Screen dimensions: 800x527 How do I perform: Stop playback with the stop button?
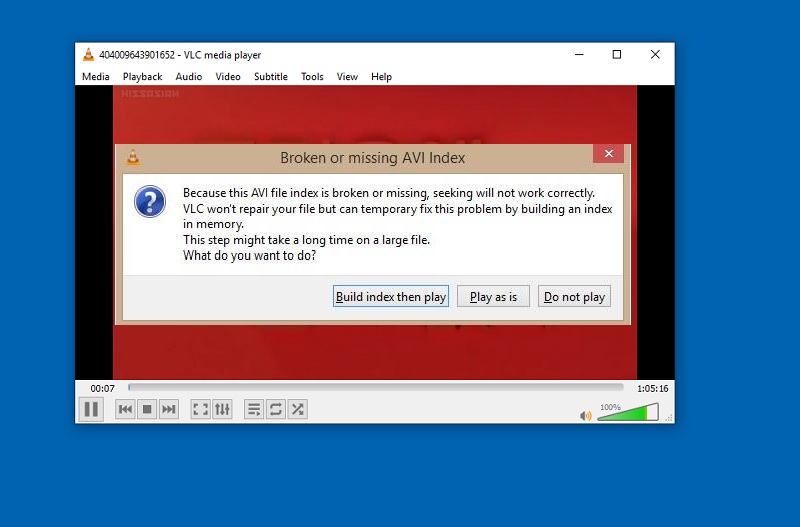[x=147, y=409]
